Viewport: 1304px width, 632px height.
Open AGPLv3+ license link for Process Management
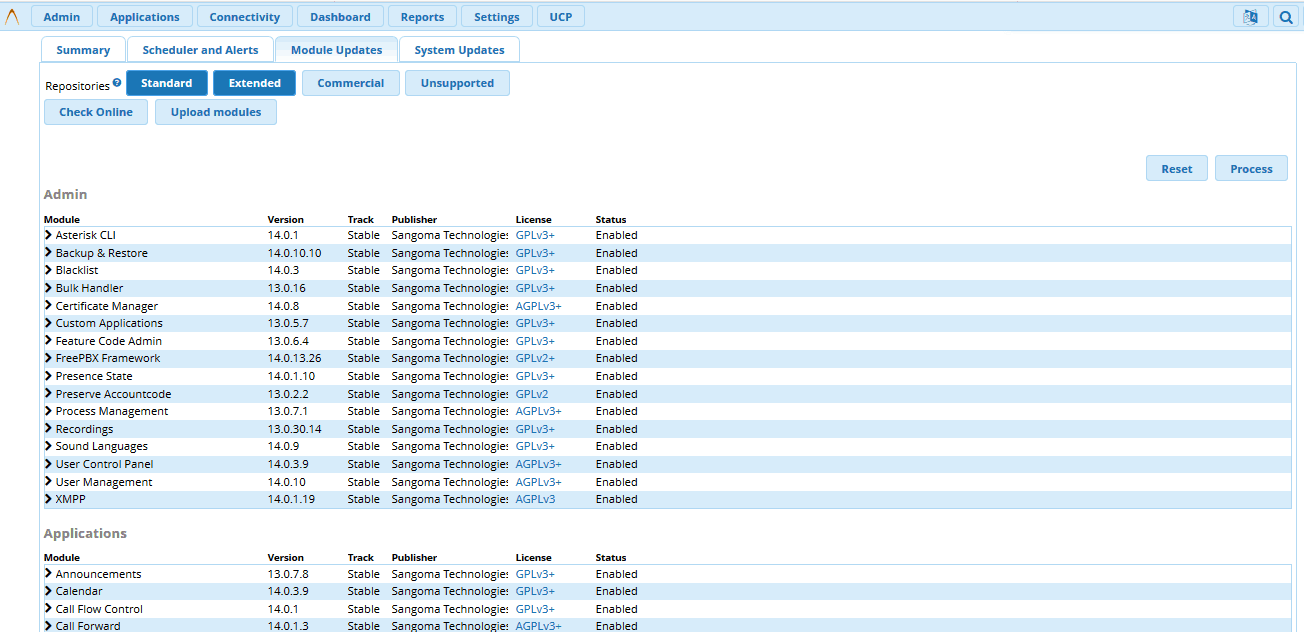(539, 411)
